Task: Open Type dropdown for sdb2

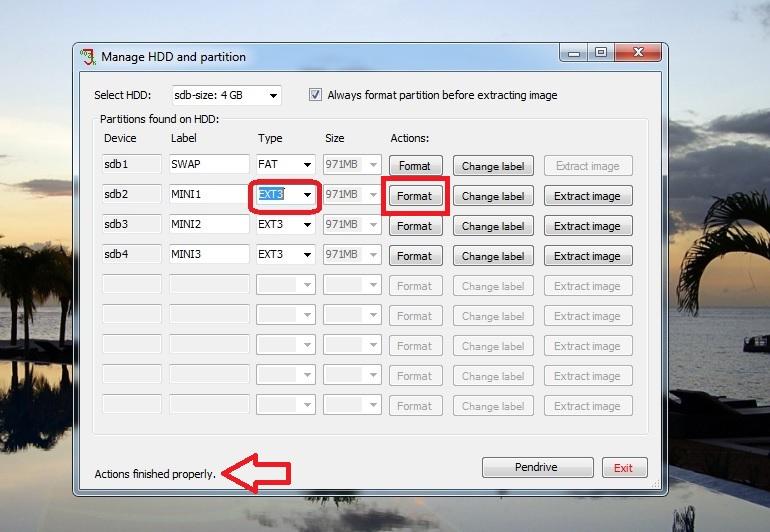Action: [307, 195]
